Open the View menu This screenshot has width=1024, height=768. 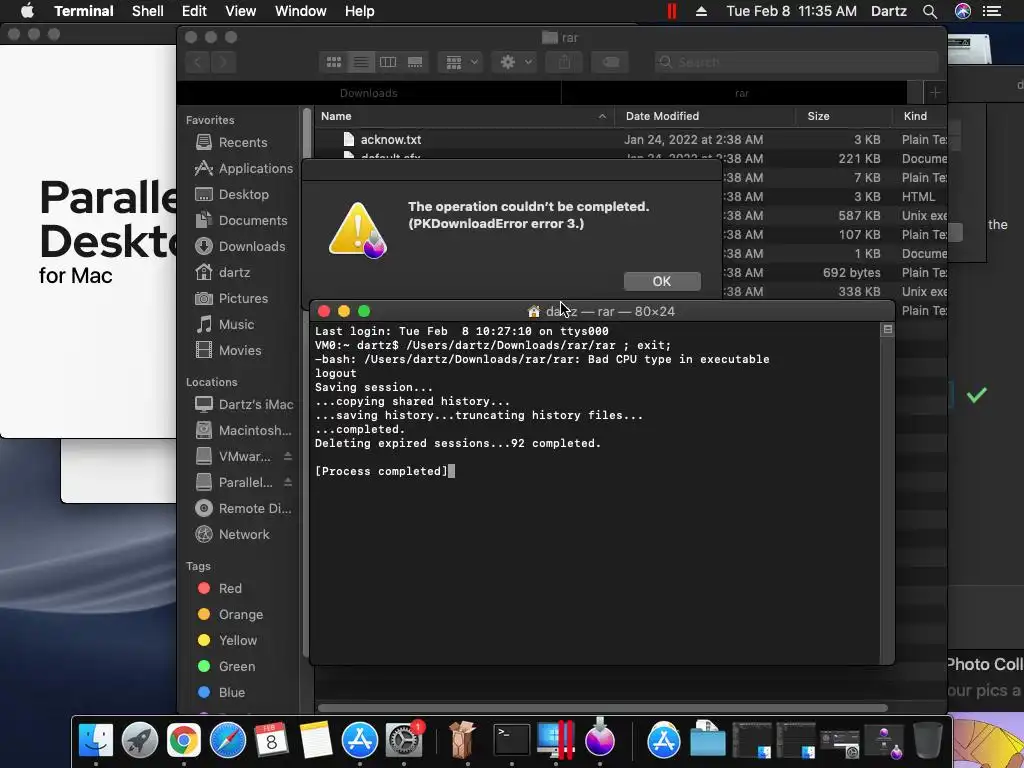(x=240, y=11)
